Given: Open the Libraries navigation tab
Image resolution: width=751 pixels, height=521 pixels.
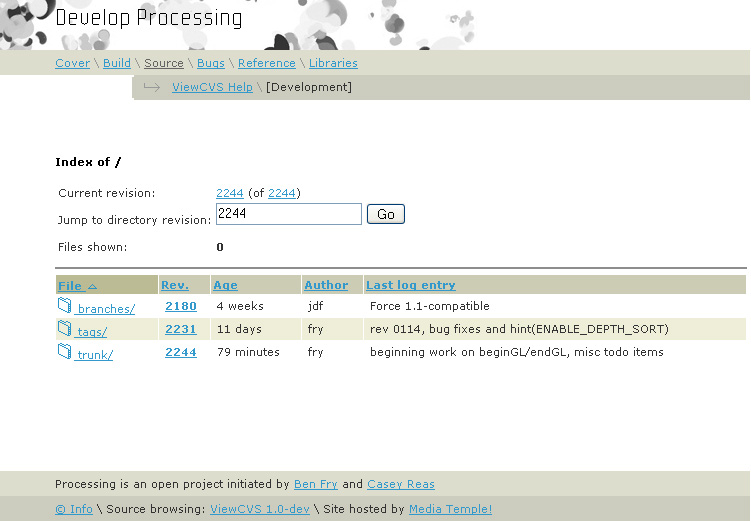Looking at the screenshot, I should point(333,63).
